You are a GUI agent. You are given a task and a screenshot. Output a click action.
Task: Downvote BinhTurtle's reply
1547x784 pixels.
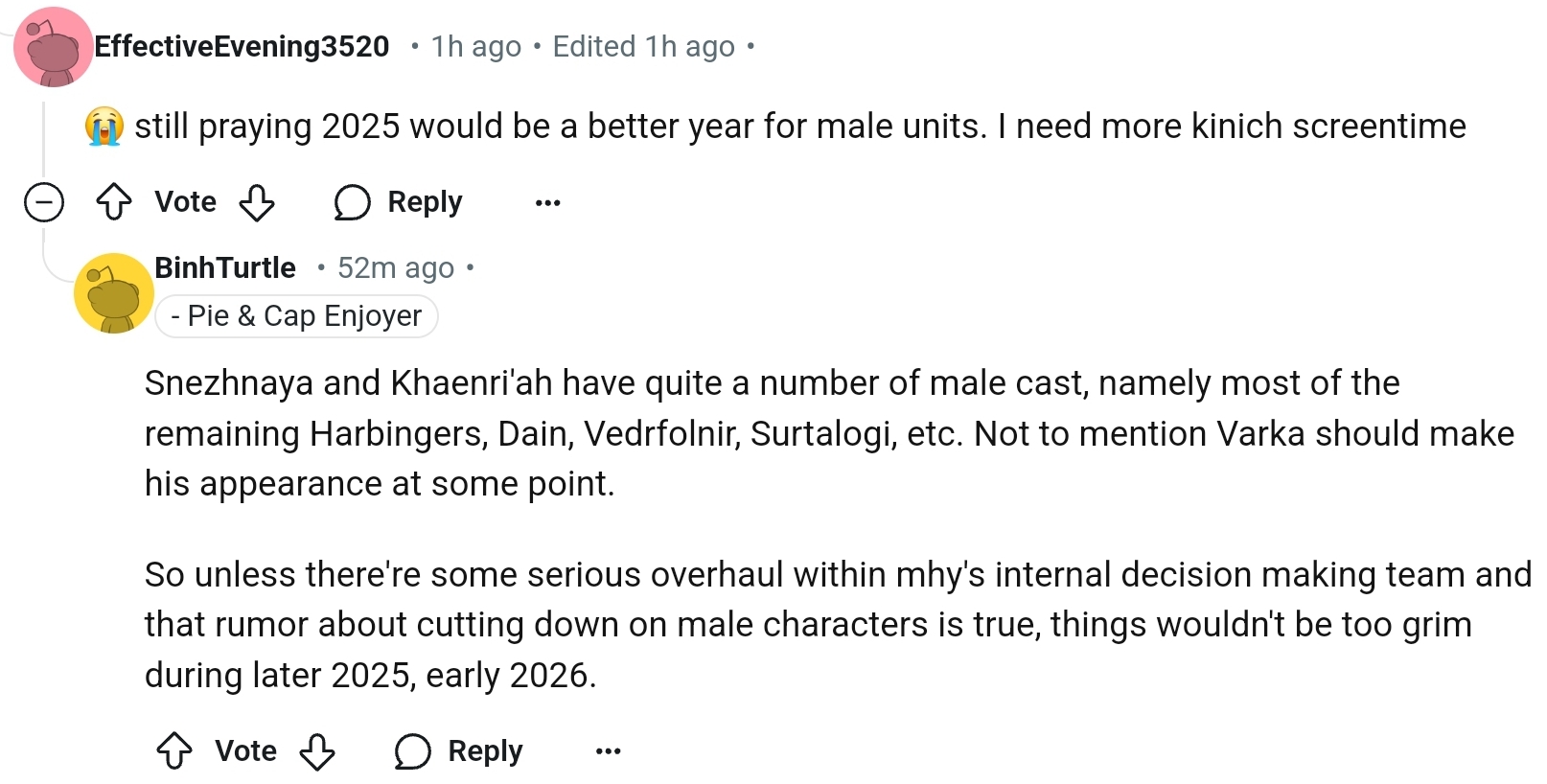point(317,751)
